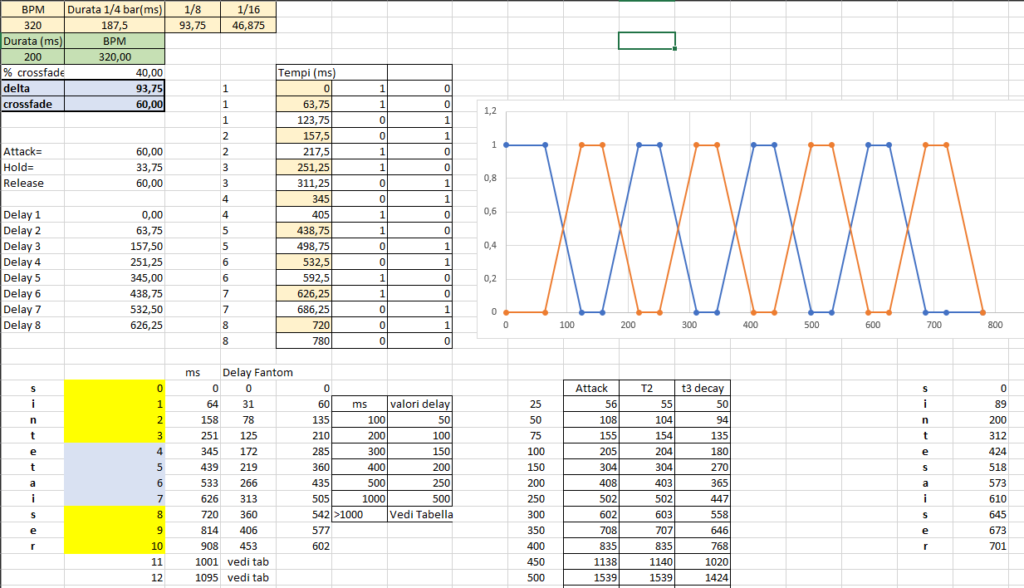This screenshot has width=1024, height=588.
Task: Select the cell with BPM value 320
Action: point(32,24)
